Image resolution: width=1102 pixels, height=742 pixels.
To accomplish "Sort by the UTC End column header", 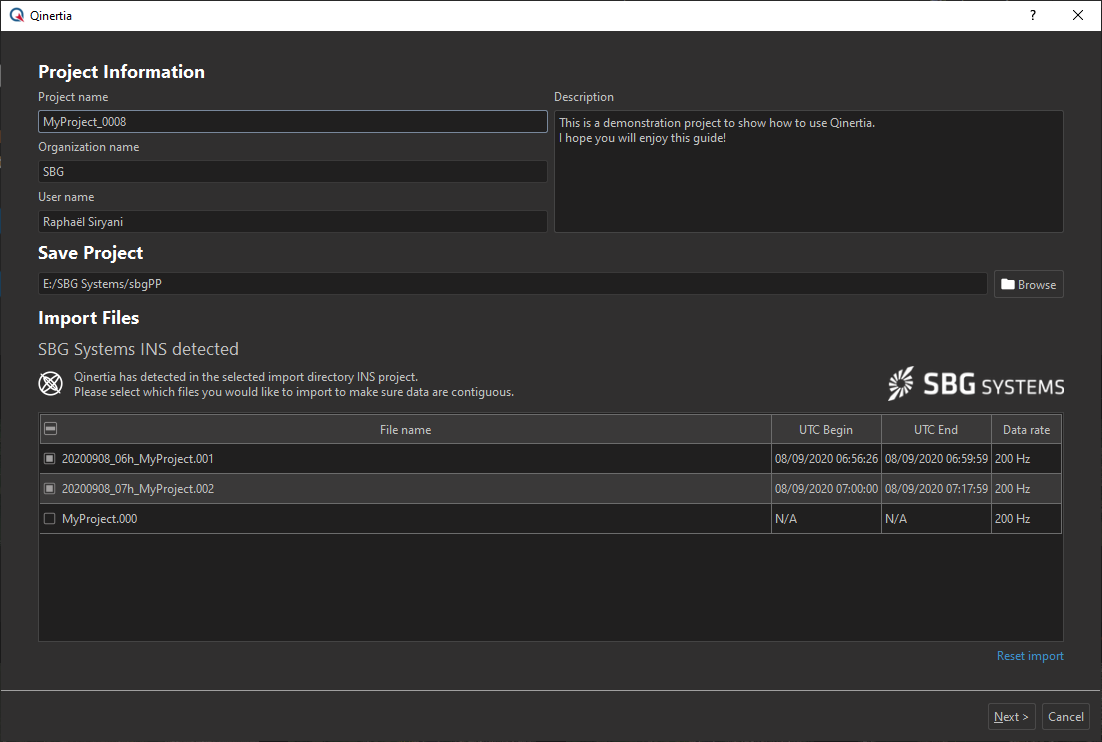I will point(935,430).
